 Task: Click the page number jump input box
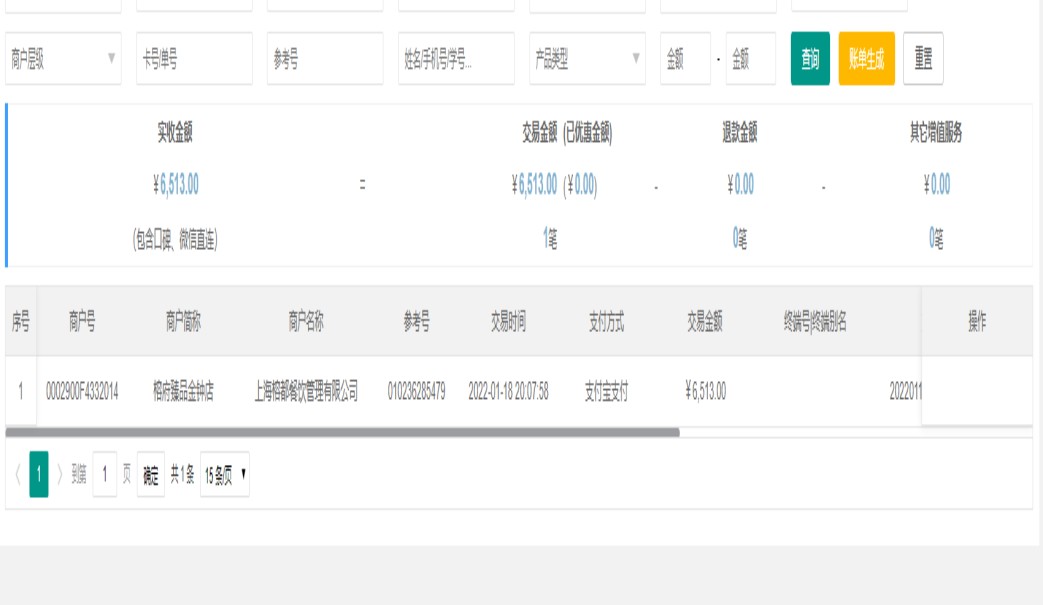pyautogui.click(x=105, y=475)
